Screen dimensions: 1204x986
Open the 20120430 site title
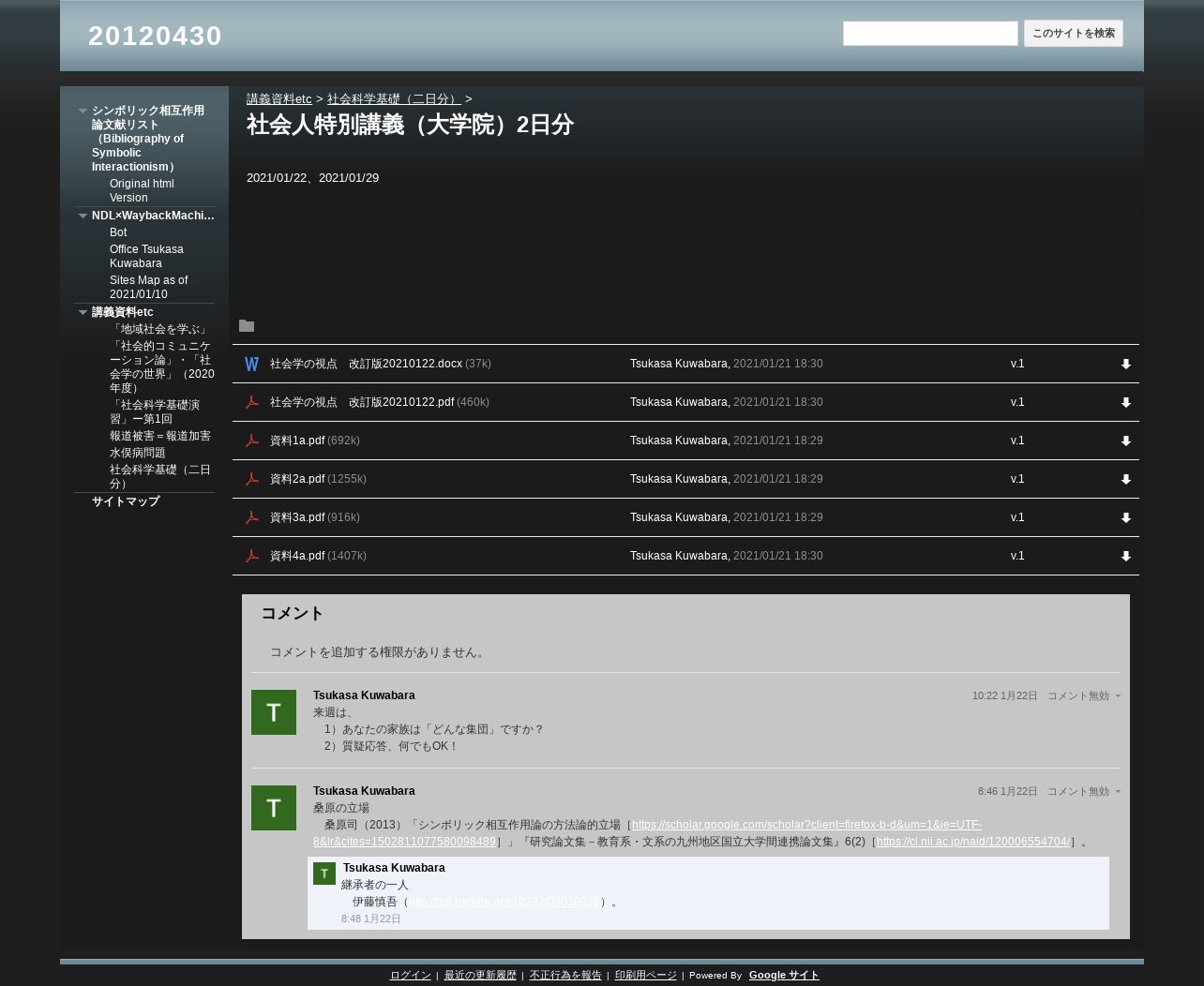pos(155,36)
